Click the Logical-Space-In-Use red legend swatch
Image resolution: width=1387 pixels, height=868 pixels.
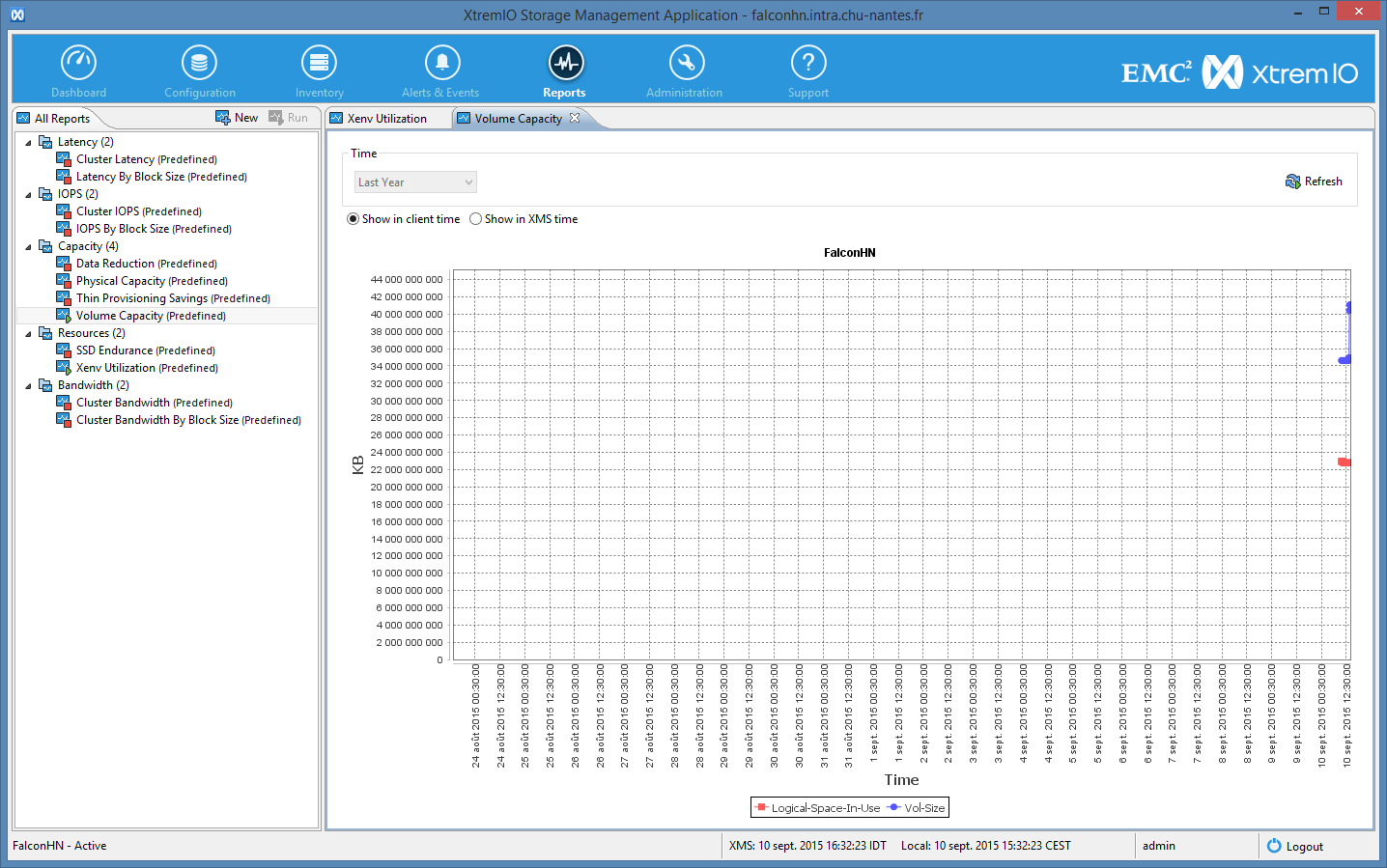[x=762, y=807]
